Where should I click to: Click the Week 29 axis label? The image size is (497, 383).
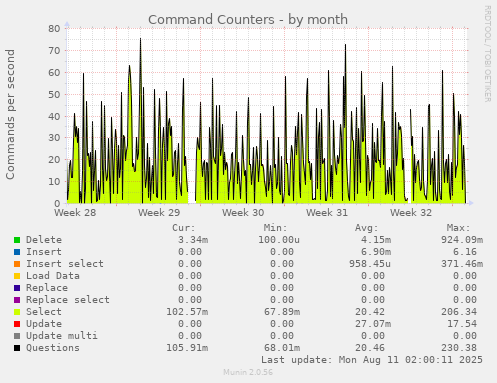pos(159,213)
